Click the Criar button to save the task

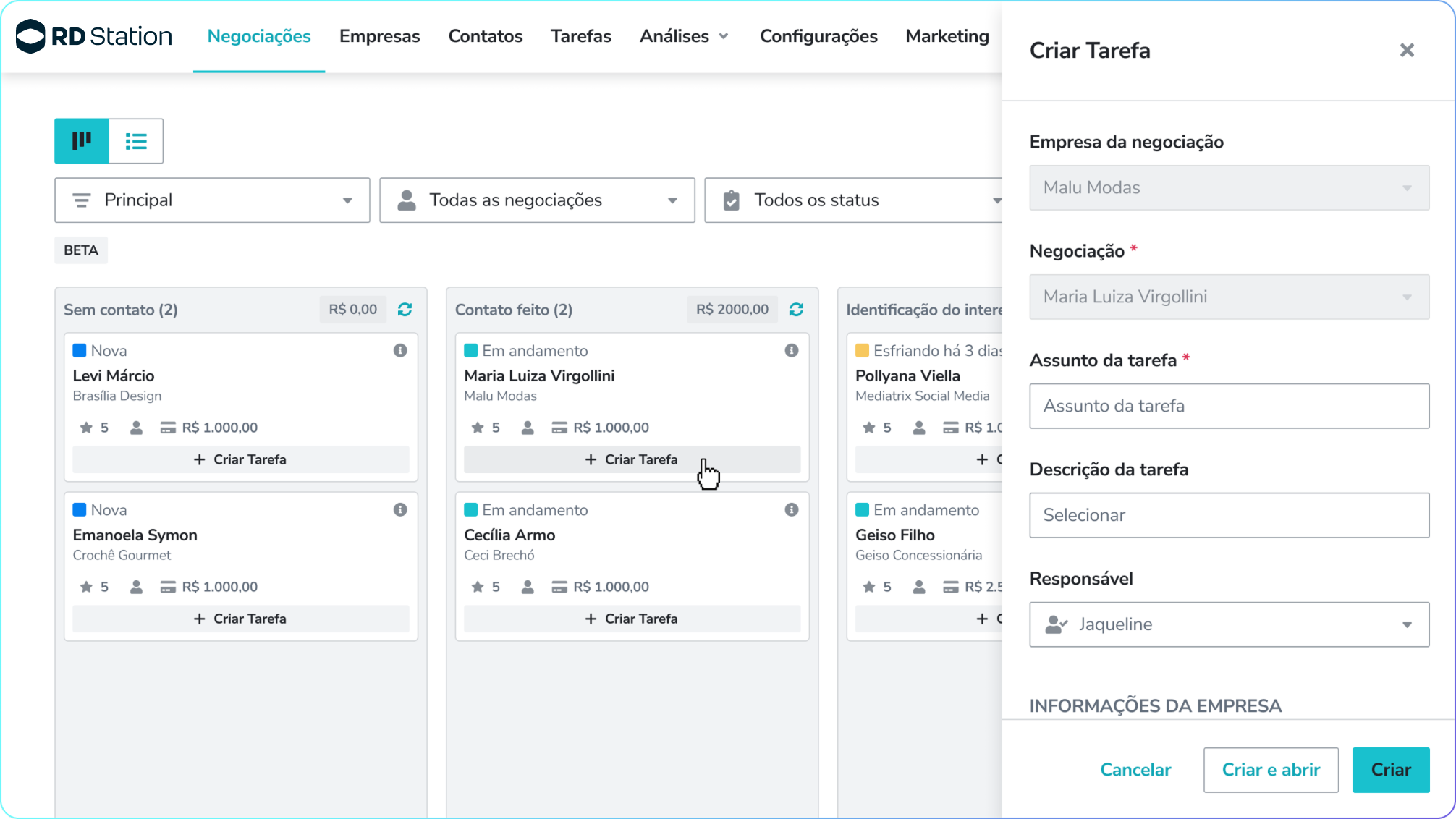(1390, 769)
